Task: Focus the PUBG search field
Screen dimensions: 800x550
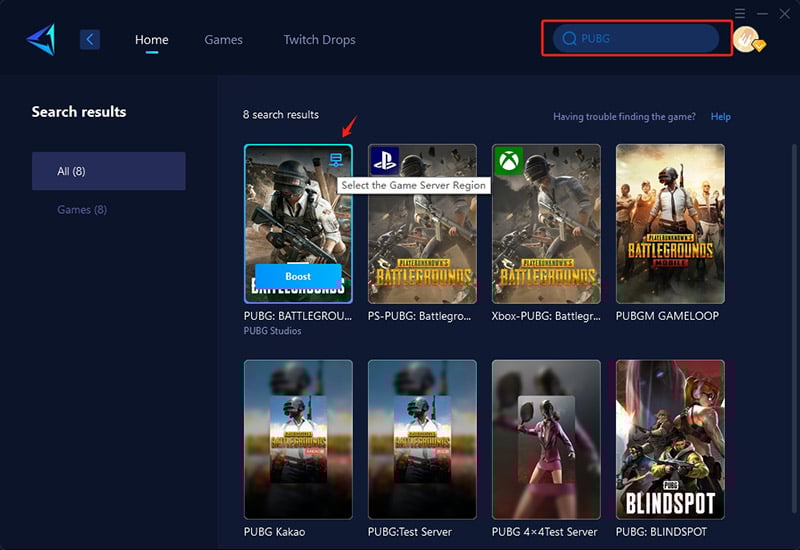Action: 636,38
